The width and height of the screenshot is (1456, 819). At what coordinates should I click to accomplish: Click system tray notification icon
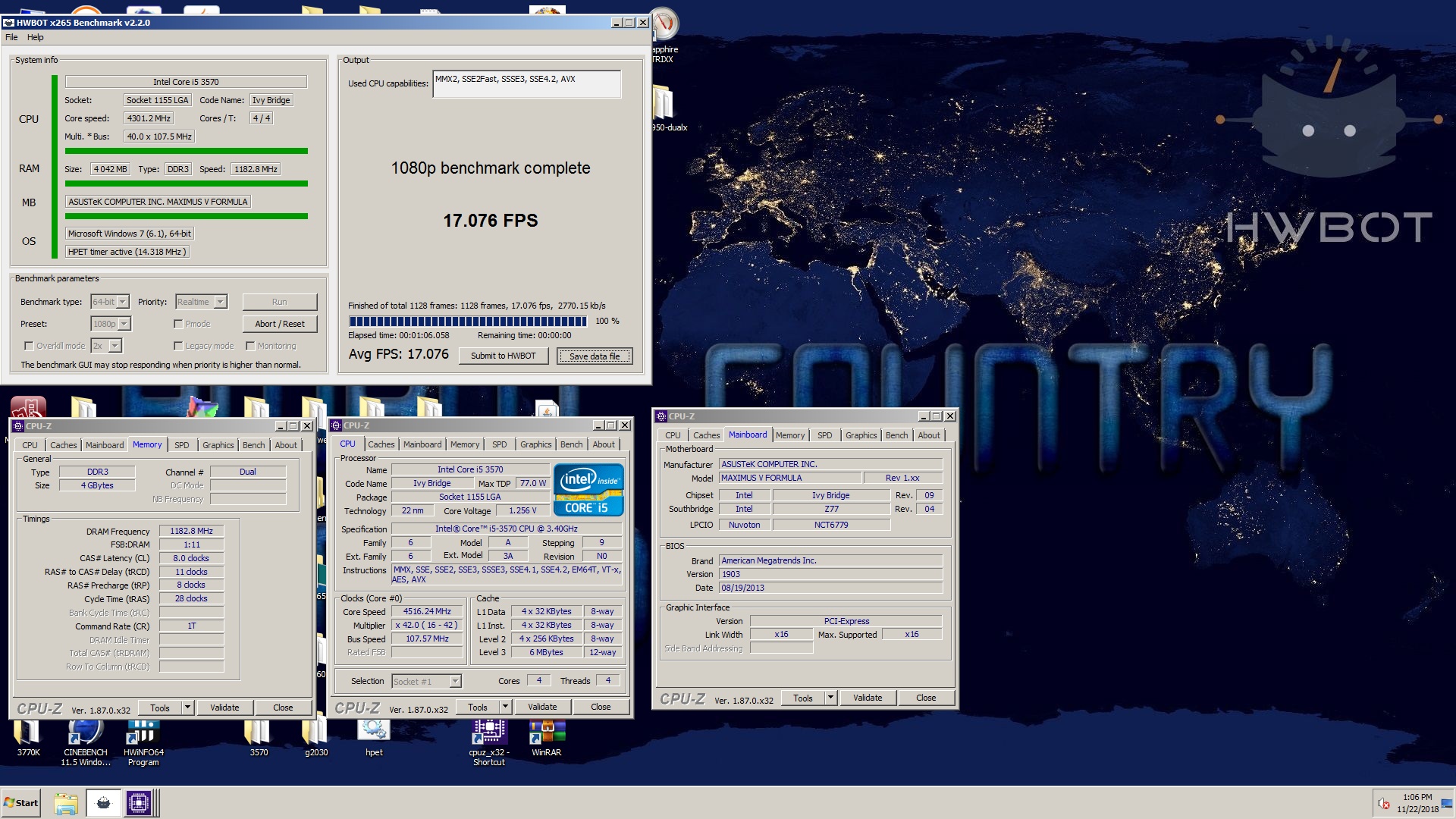coord(1384,803)
